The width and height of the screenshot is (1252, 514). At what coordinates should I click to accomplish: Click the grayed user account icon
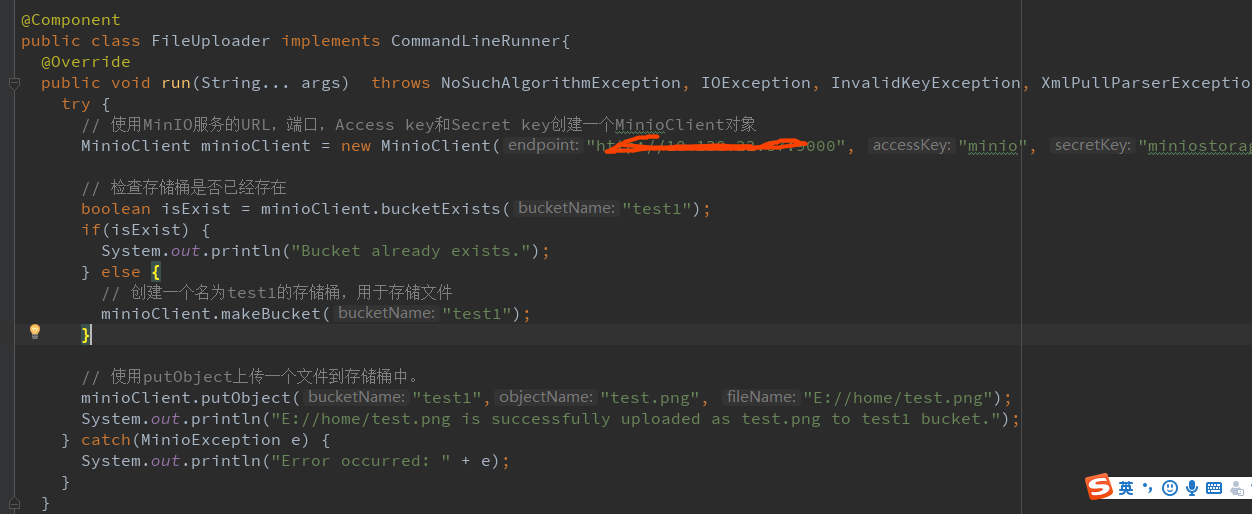pyautogui.click(x=1238, y=488)
